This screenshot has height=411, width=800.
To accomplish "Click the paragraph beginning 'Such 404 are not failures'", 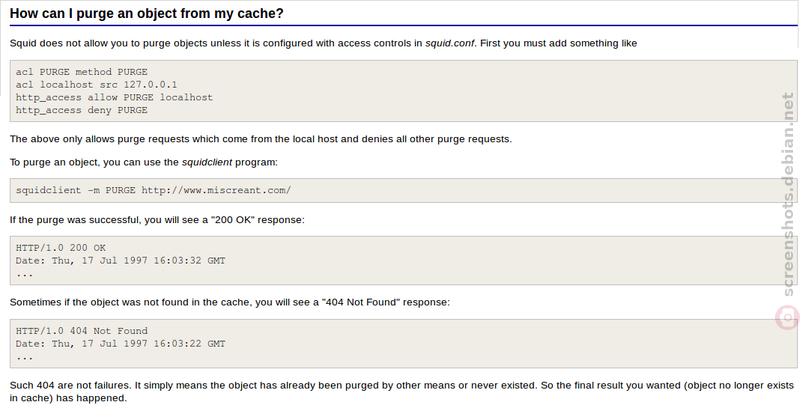I will coord(402,392).
